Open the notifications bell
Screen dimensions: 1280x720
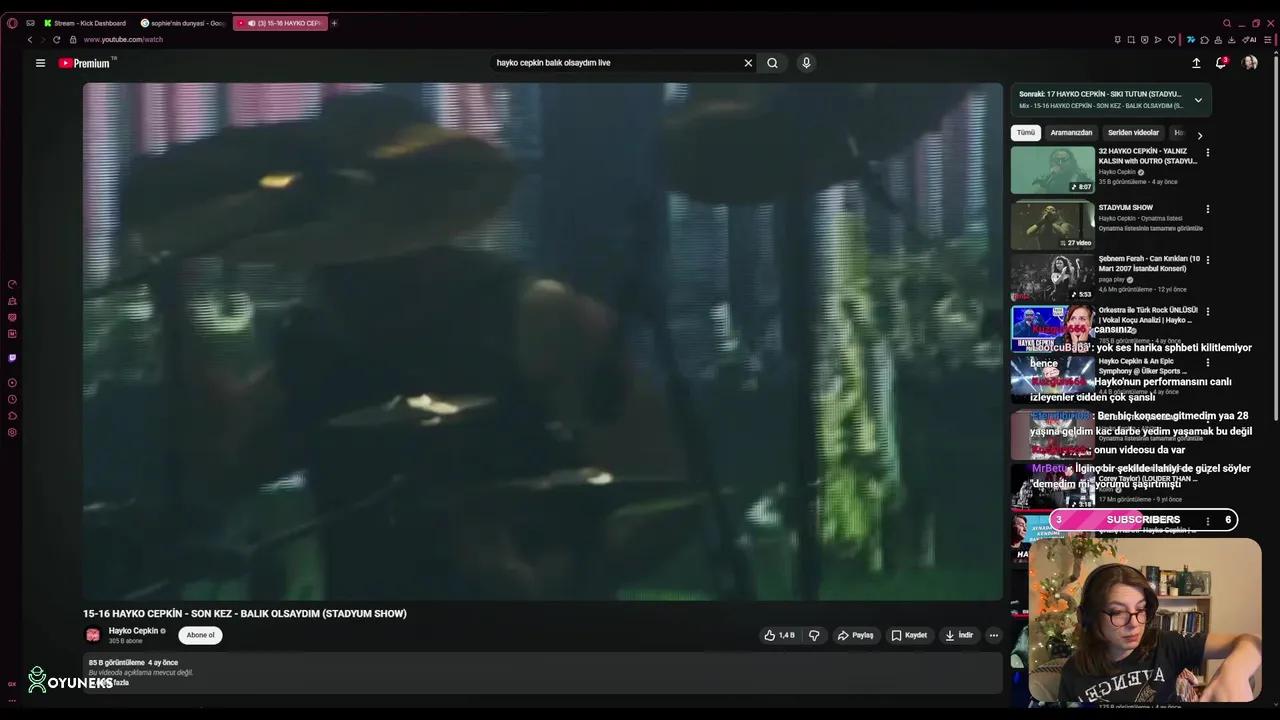(x=1221, y=63)
